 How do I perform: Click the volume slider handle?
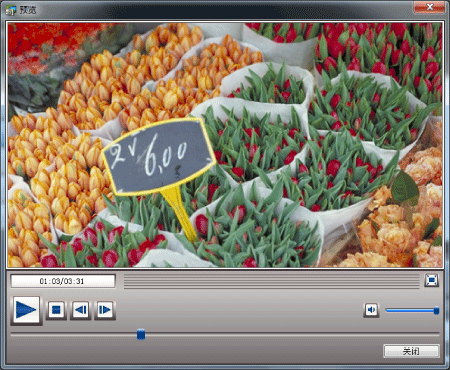click(436, 311)
